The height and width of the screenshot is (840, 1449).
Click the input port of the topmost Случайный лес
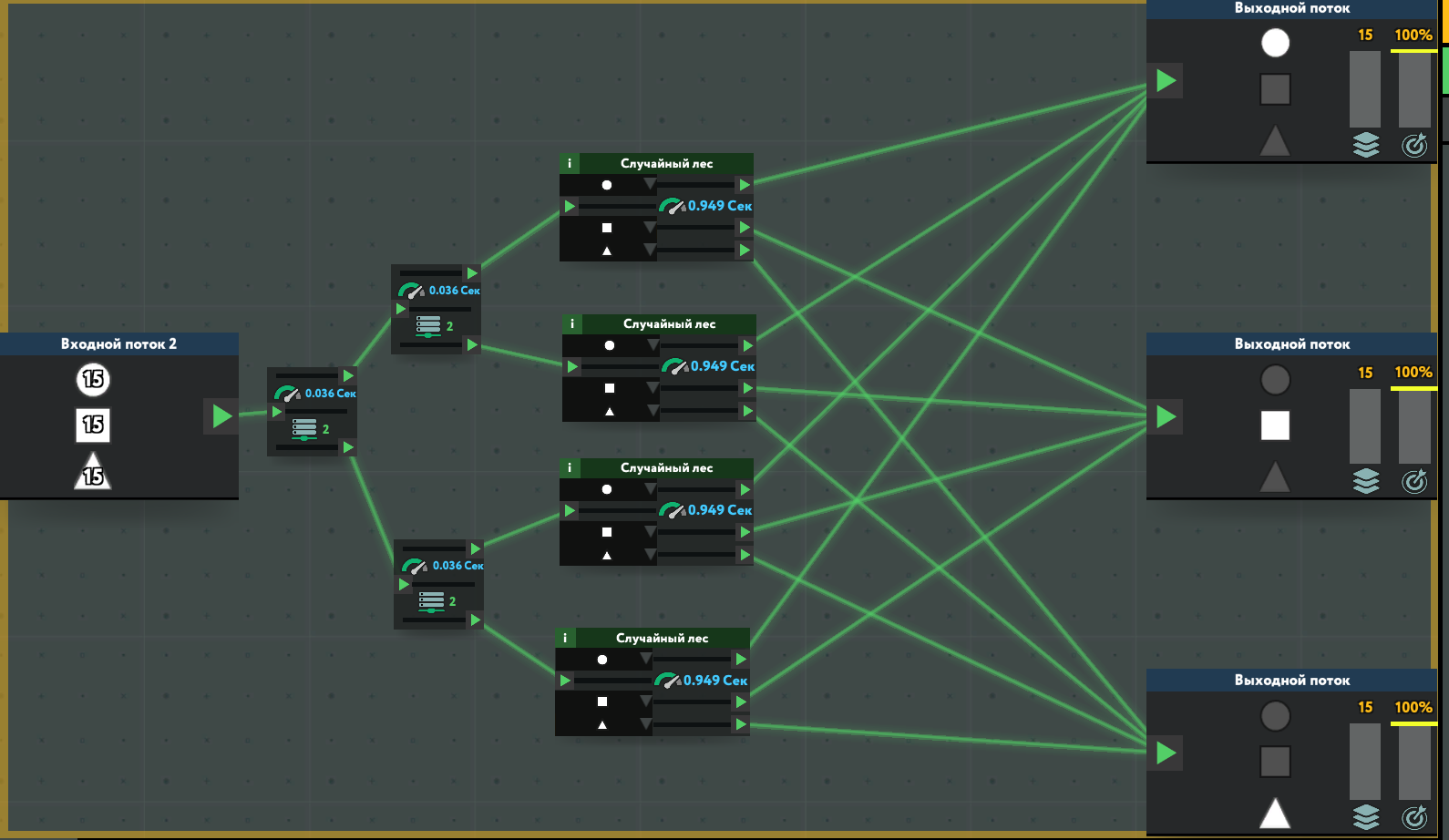pyautogui.click(x=570, y=207)
